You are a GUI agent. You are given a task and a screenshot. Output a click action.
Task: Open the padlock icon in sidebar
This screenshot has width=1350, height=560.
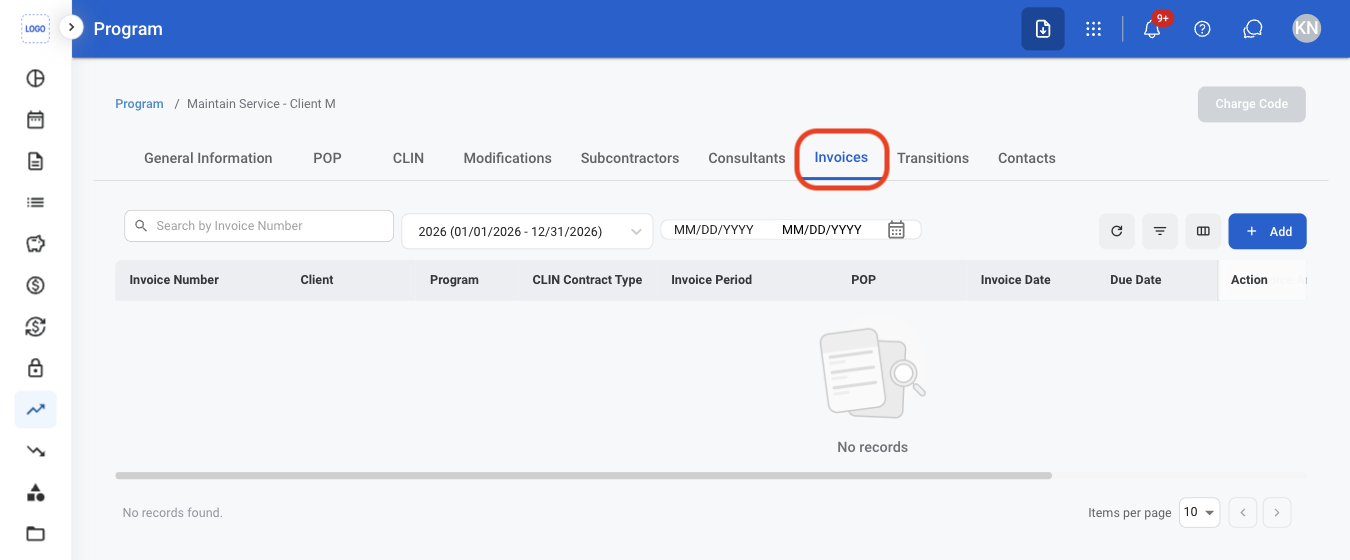(x=35, y=368)
